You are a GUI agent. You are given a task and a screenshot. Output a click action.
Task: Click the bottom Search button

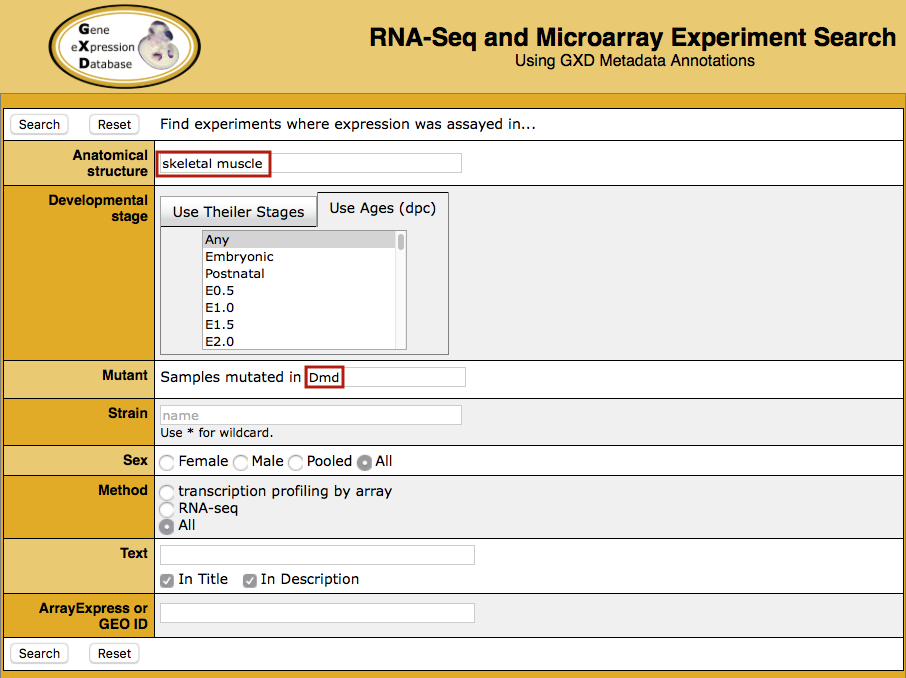coord(39,653)
